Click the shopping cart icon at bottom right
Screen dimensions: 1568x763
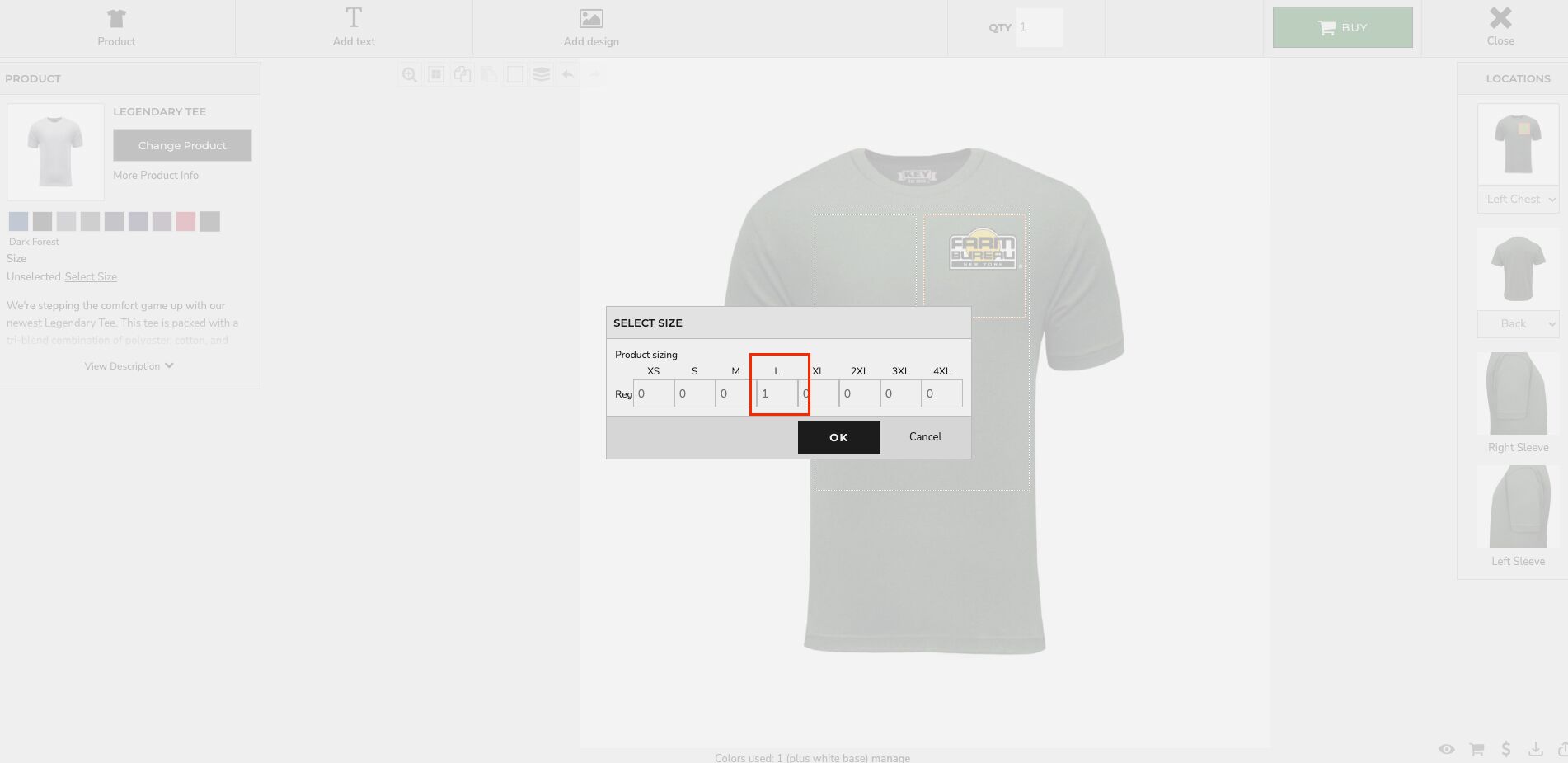[1476, 749]
